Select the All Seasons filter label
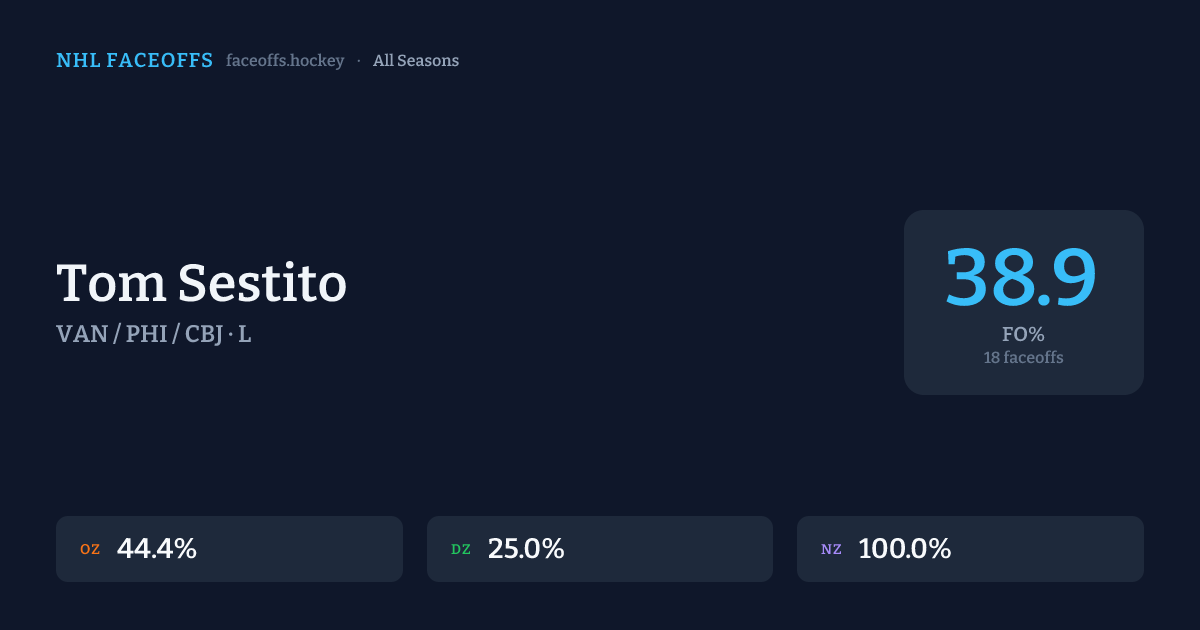This screenshot has width=1200, height=630. tap(416, 61)
